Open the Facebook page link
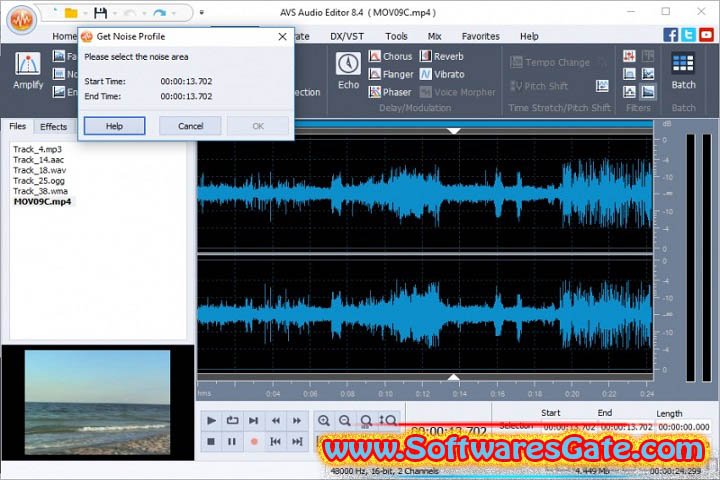The width and height of the screenshot is (720, 480). click(x=670, y=35)
